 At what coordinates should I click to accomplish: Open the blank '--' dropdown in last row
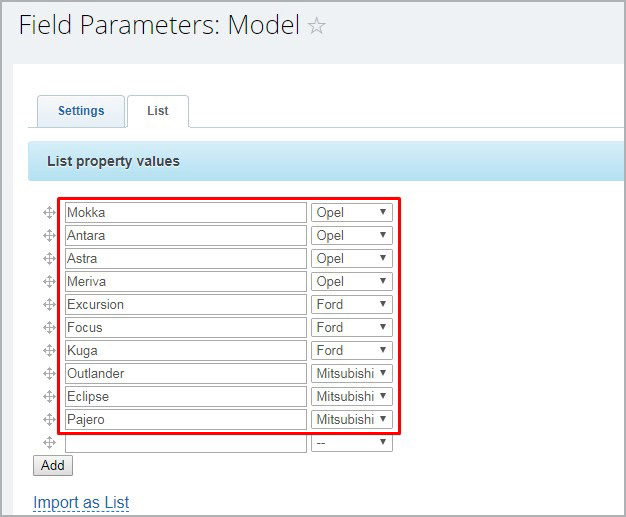click(x=352, y=442)
